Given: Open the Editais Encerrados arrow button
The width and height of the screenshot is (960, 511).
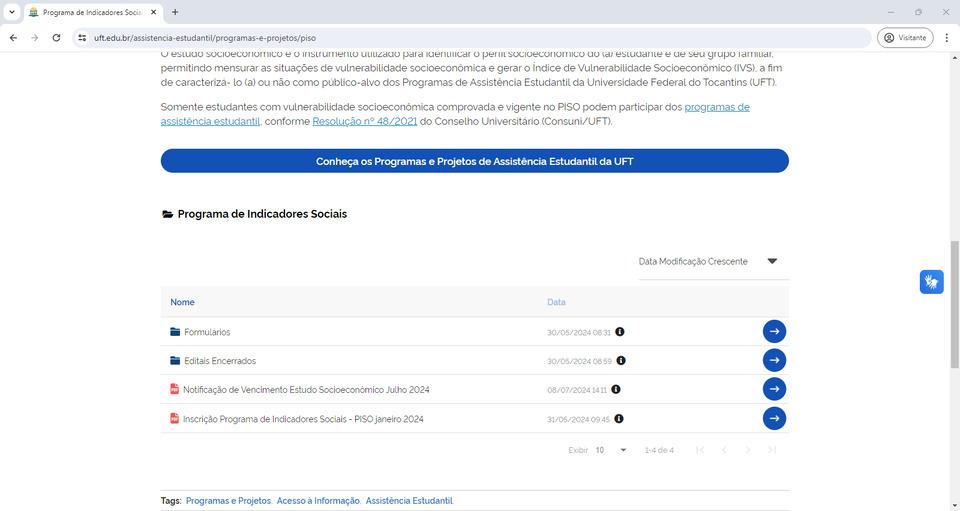Looking at the screenshot, I should click(x=774, y=360).
